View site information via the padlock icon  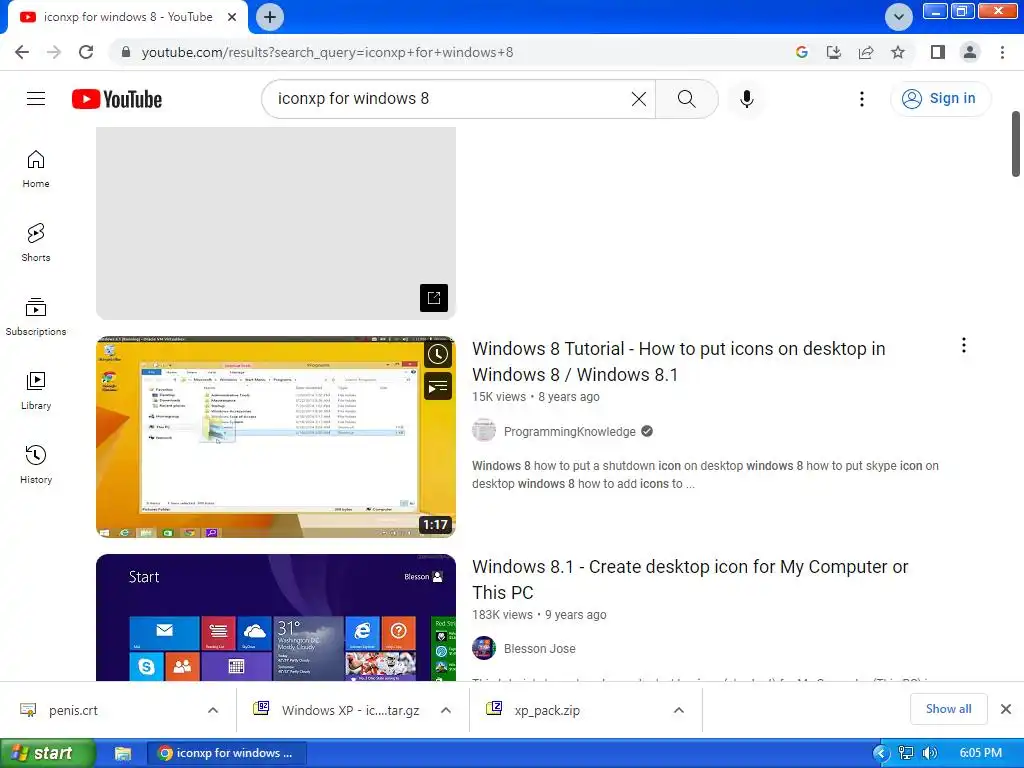126,52
